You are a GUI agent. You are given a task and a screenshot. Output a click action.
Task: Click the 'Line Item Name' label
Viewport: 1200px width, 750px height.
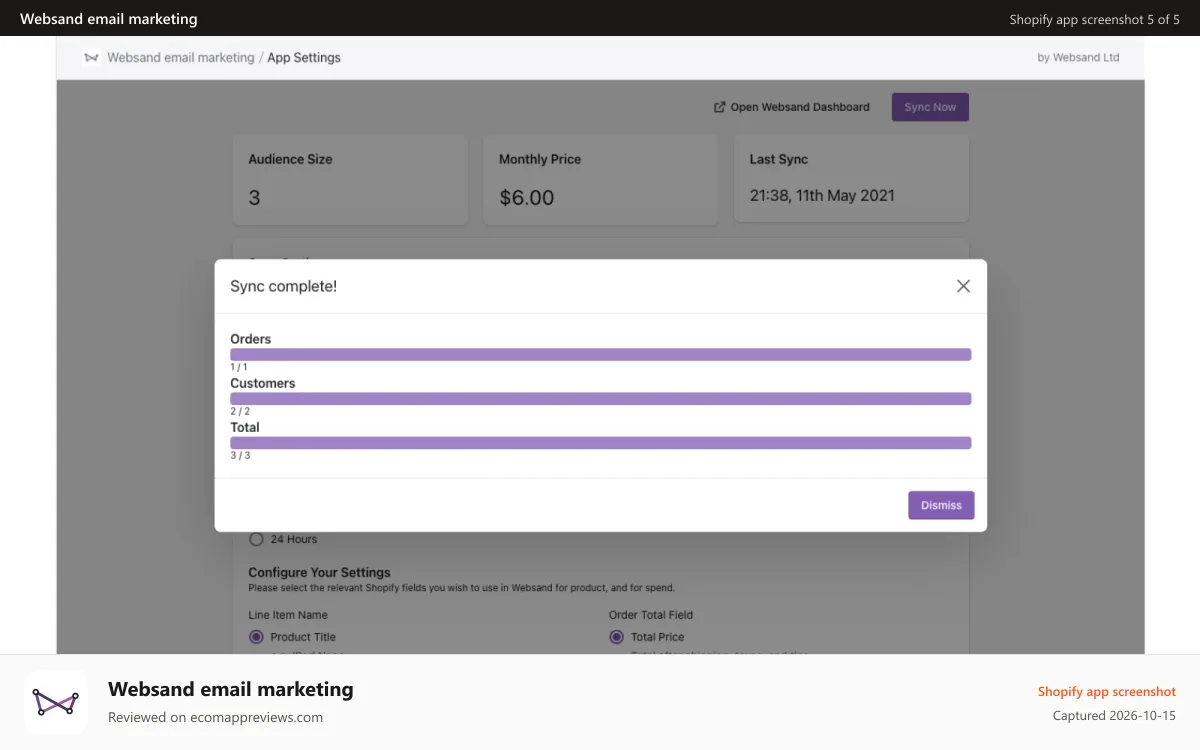[288, 615]
